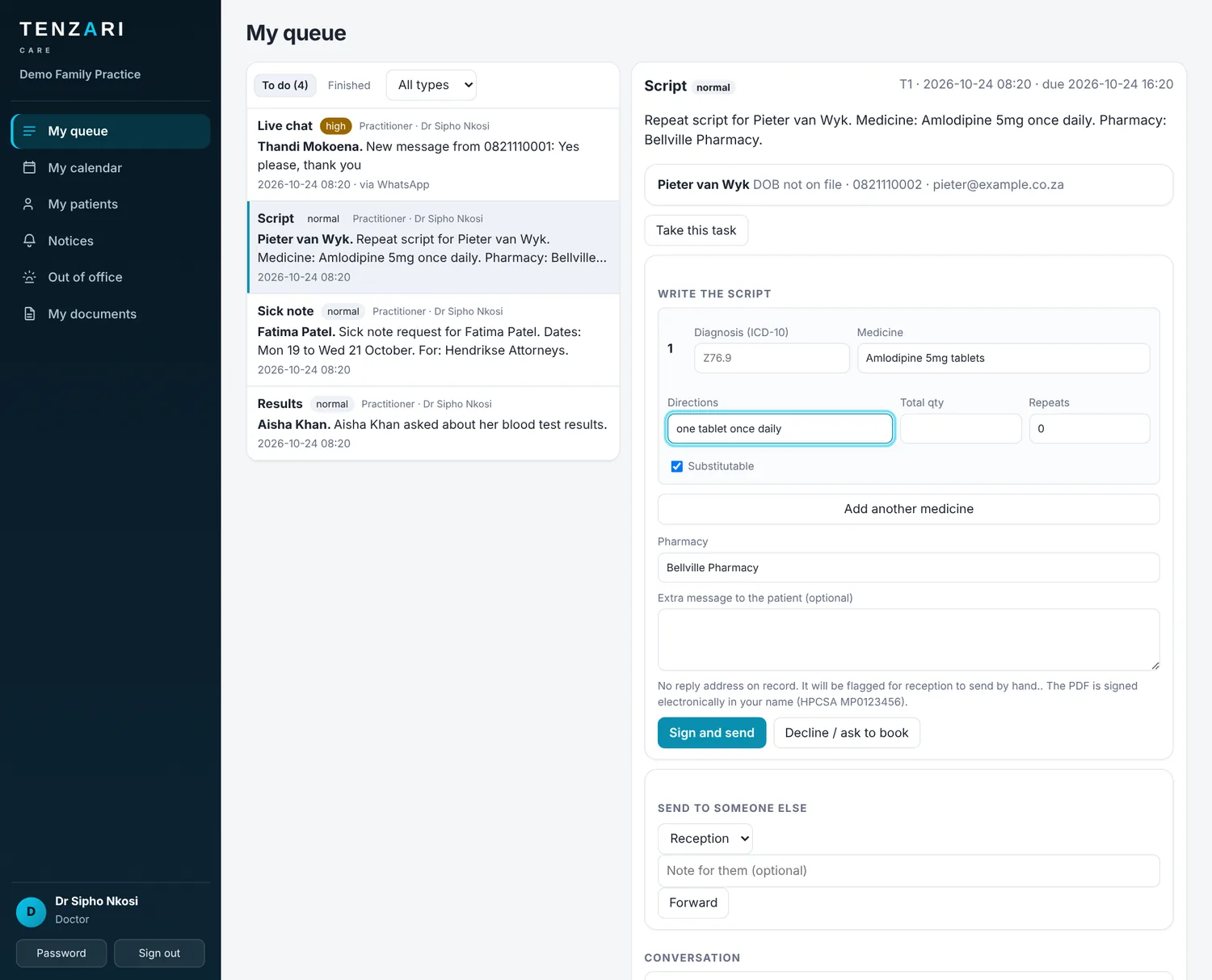This screenshot has height=980, width=1212.
Task: Click the Sign and send button
Action: pyautogui.click(x=712, y=733)
